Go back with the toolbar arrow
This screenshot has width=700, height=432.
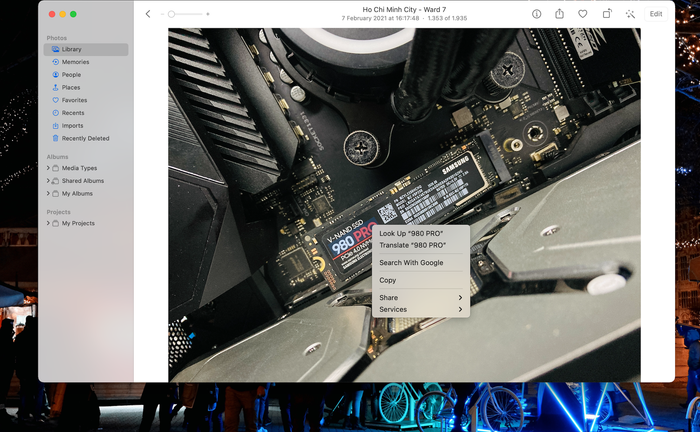point(148,14)
